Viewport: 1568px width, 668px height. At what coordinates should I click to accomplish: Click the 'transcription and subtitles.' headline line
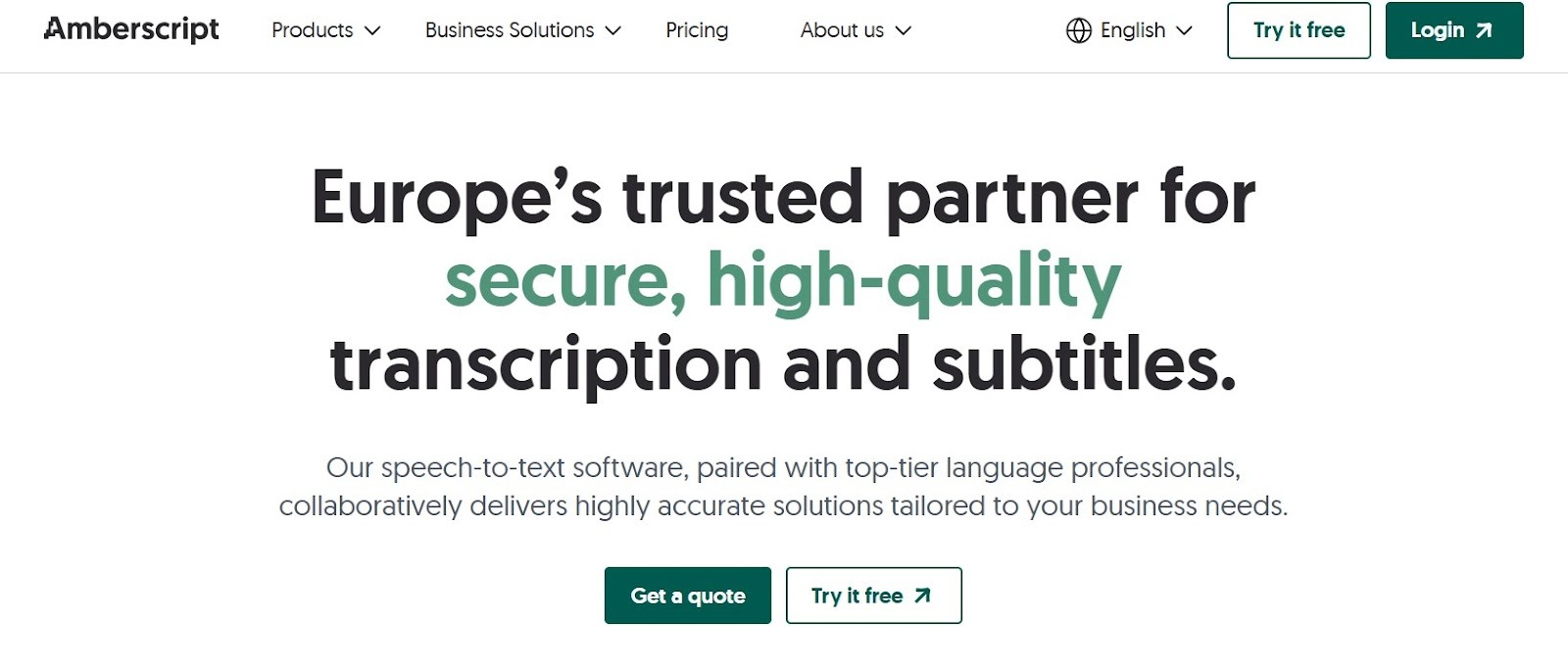(x=783, y=364)
